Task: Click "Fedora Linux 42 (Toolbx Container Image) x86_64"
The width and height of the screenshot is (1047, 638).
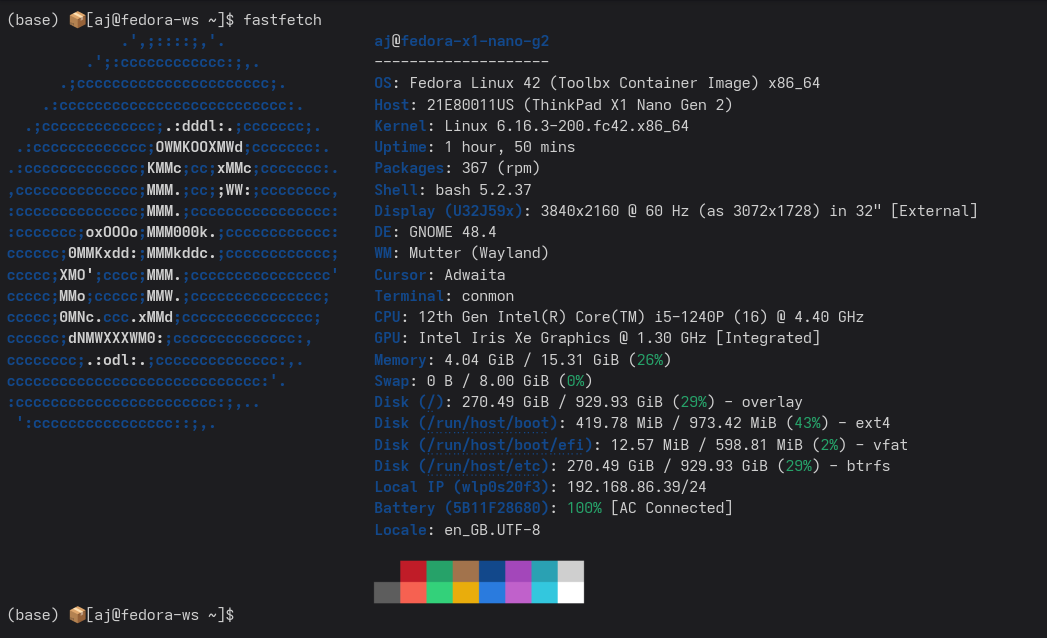Action: pyautogui.click(x=614, y=83)
